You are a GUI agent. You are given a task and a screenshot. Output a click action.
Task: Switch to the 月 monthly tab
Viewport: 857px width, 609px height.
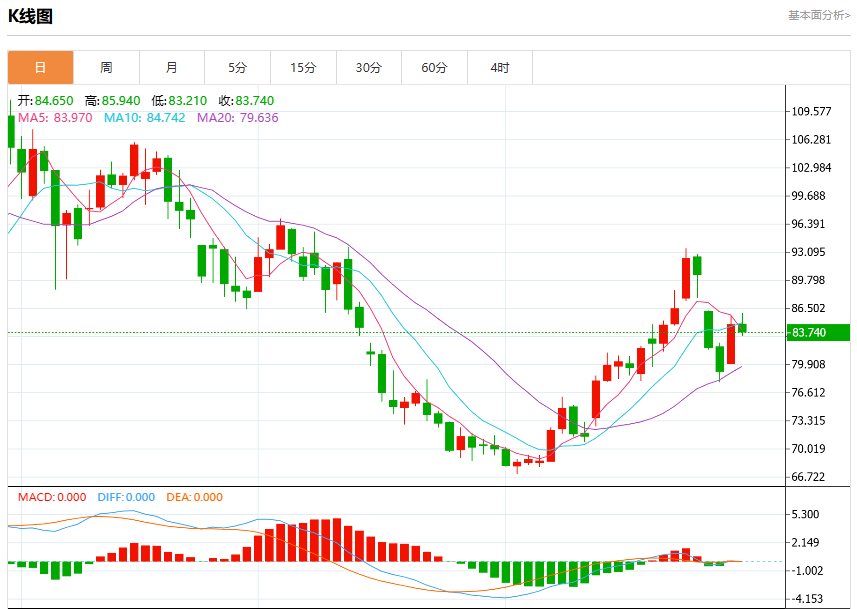172,67
